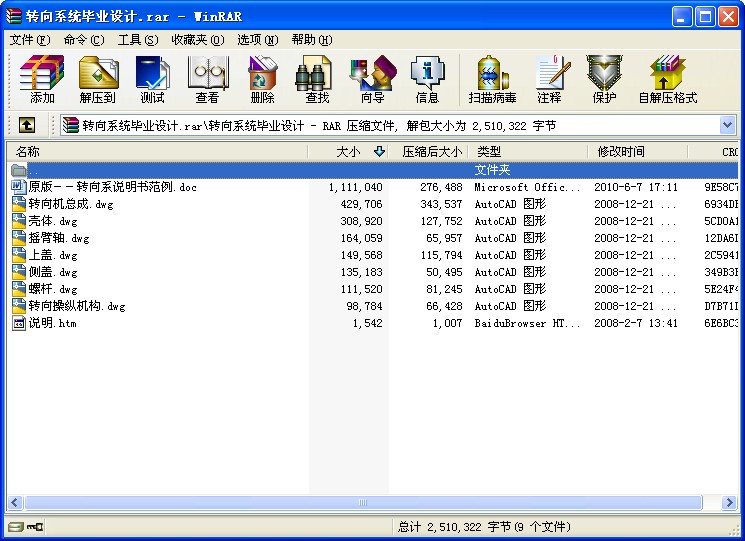The image size is (745, 541).
Task: Go up one level with arrow button
Action: coord(27,125)
